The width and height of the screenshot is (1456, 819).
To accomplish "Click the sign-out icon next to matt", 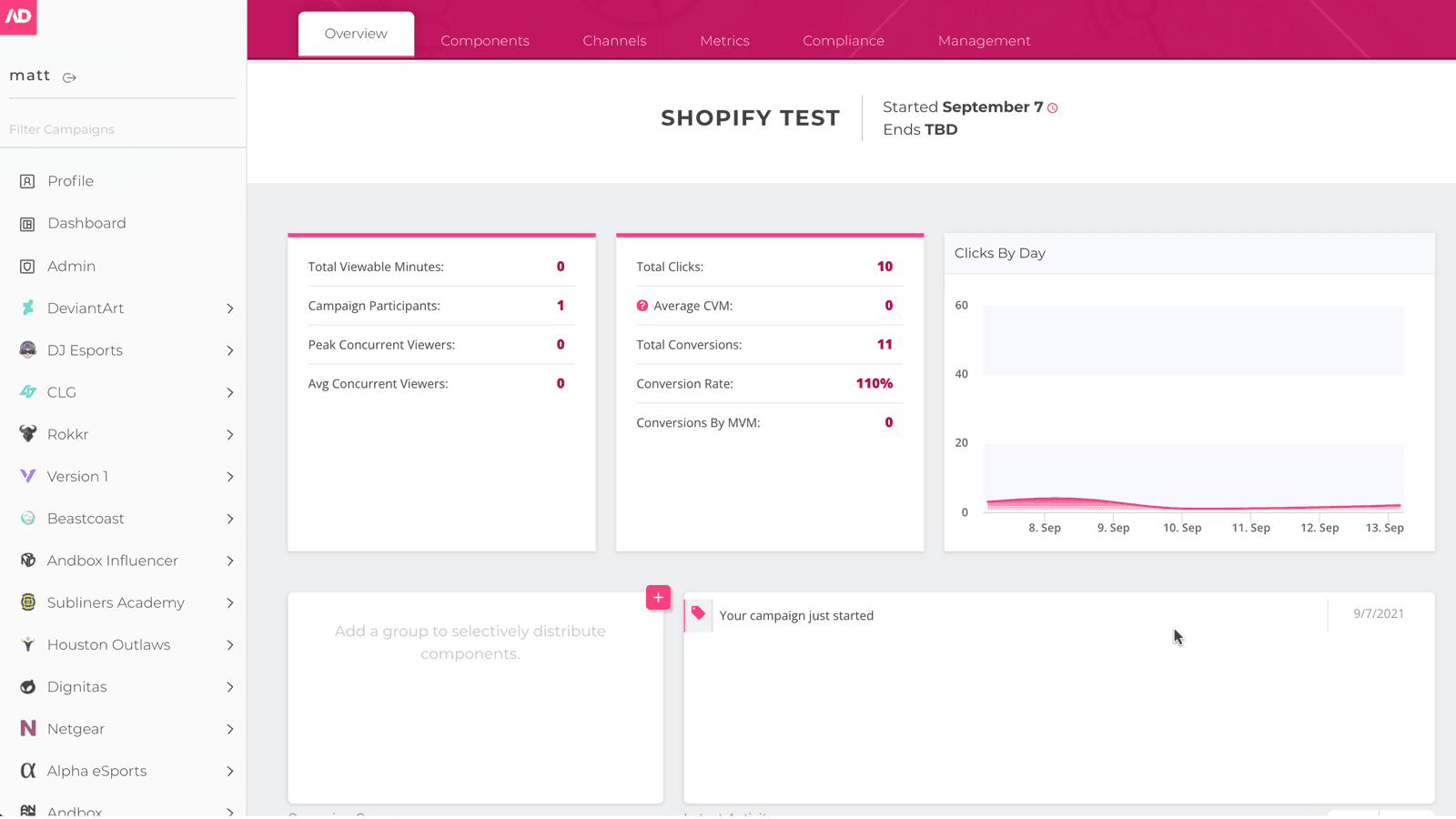I will (x=69, y=77).
